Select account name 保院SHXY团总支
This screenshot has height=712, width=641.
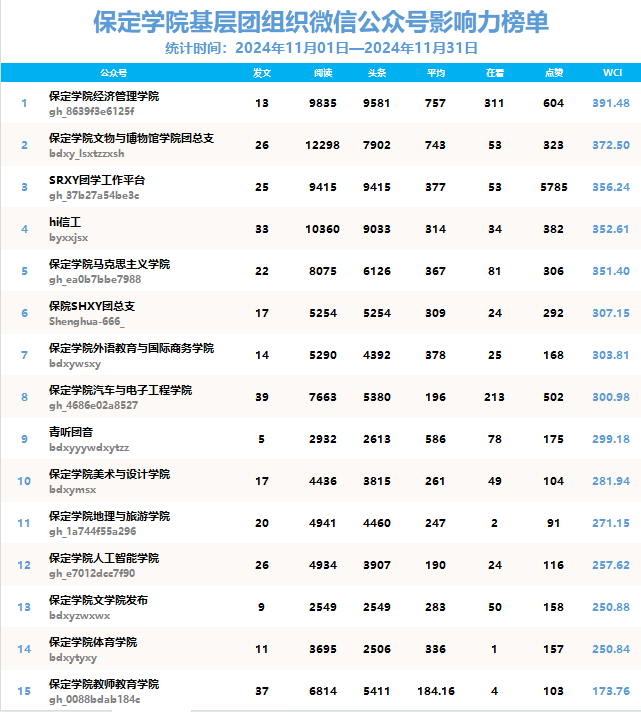[x=92, y=306]
